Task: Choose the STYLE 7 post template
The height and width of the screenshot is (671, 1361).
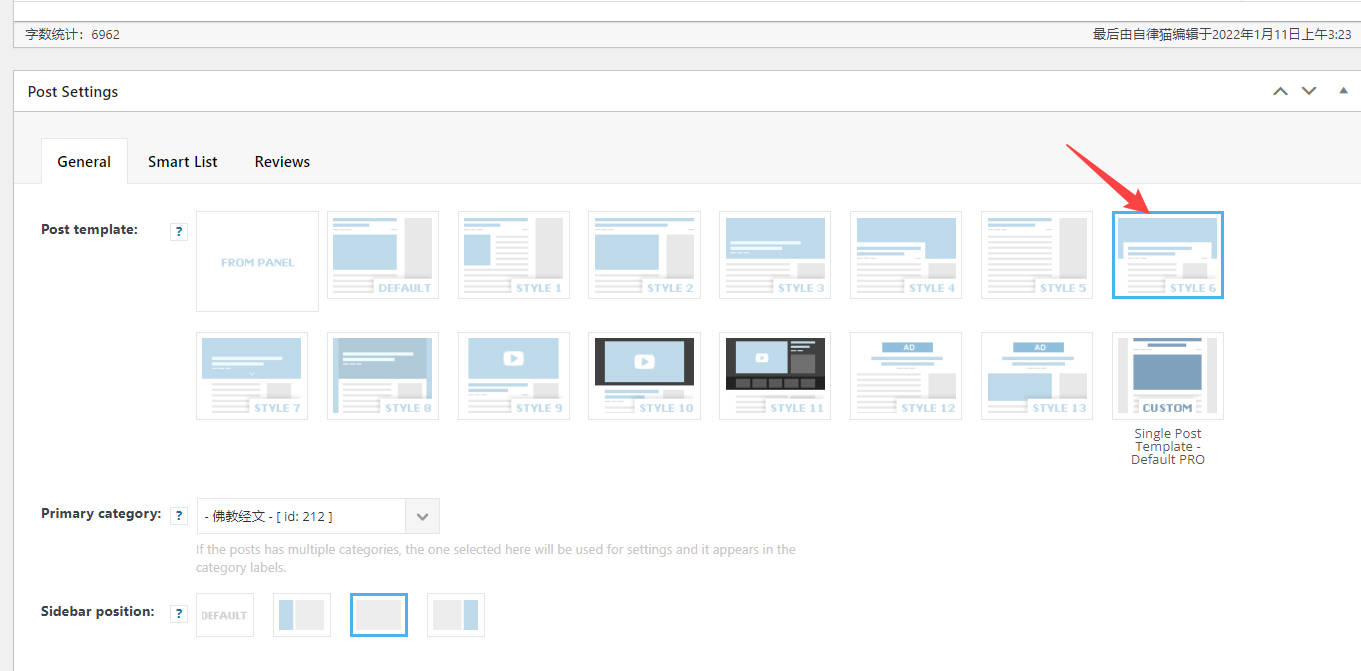Action: pos(252,376)
